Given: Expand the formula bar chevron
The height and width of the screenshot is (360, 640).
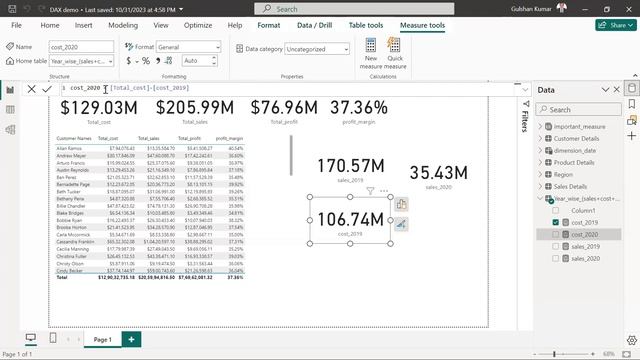Looking at the screenshot, I should 525,89.
